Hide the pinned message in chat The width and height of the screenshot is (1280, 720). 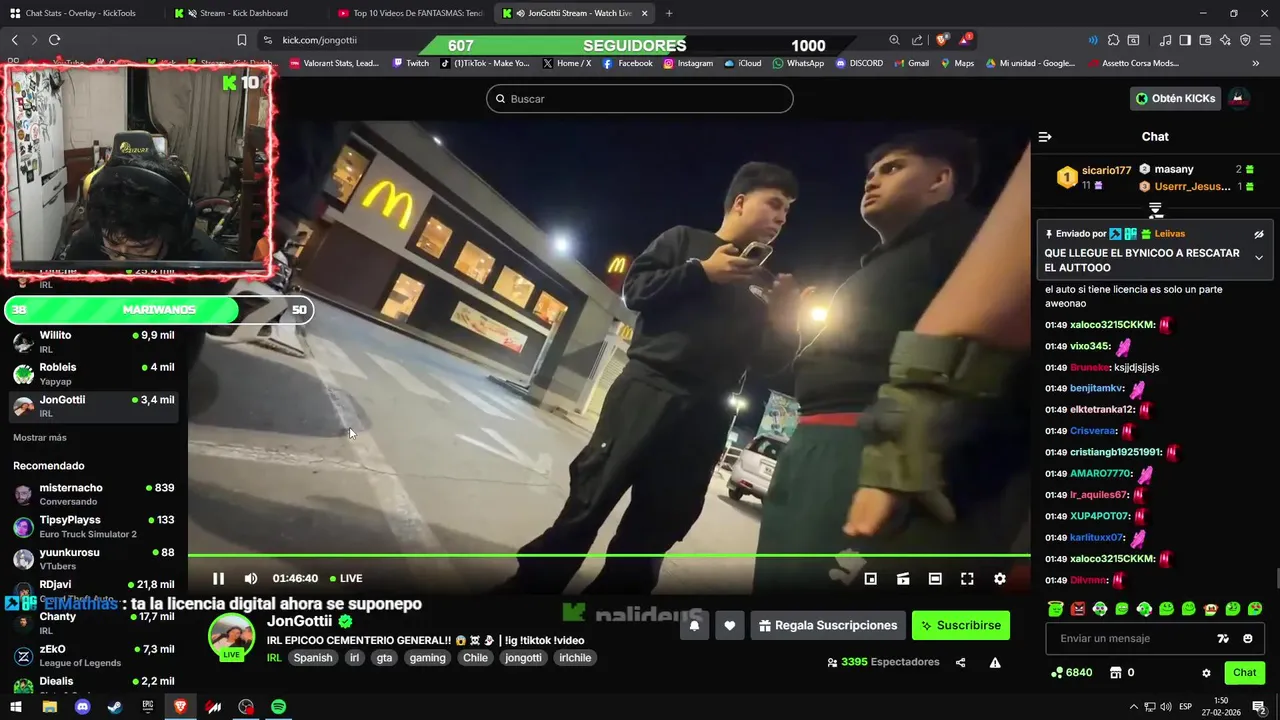tap(1259, 234)
